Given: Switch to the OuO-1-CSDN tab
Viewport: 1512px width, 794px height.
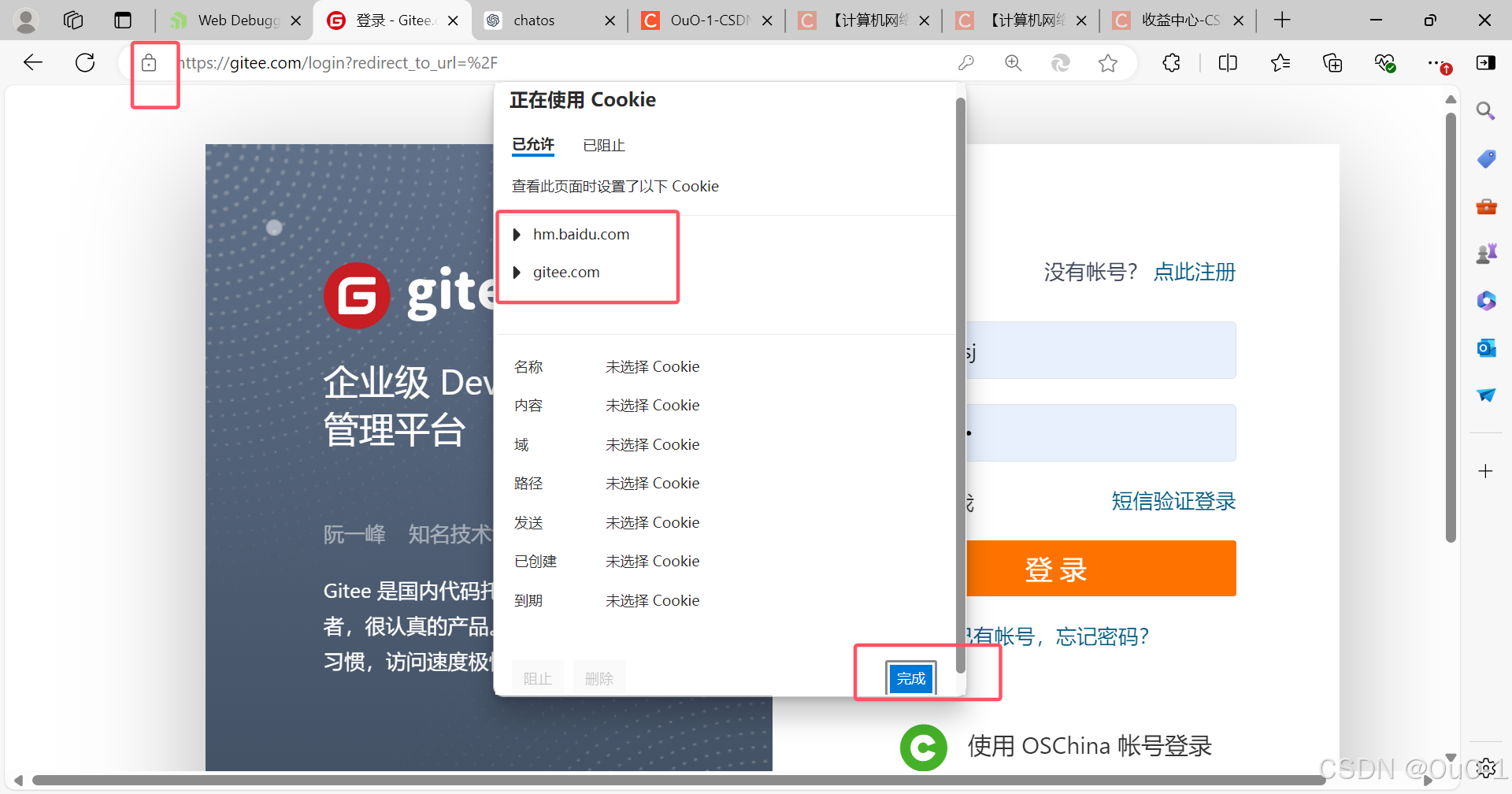Looking at the screenshot, I should coord(709,20).
